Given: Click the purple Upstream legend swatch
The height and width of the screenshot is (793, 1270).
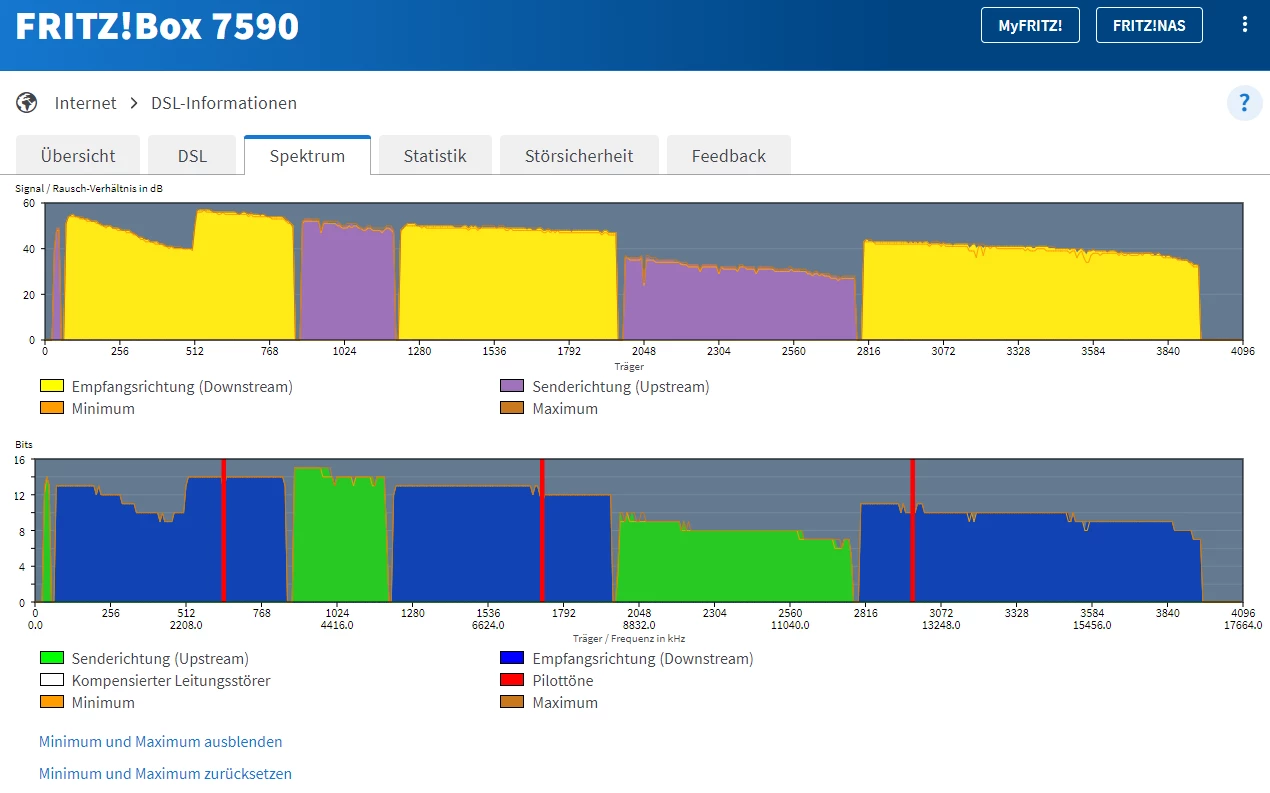Looking at the screenshot, I should point(512,386).
